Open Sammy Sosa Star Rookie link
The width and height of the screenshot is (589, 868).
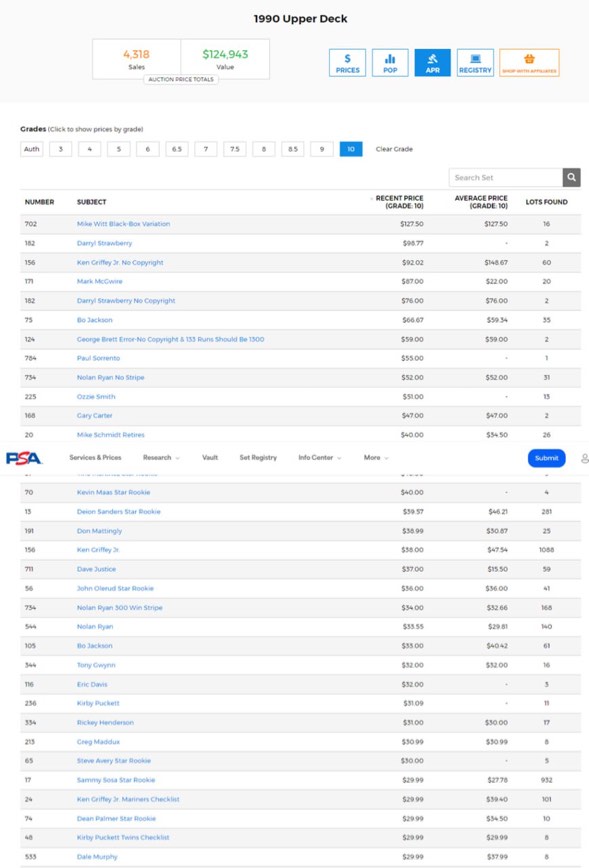(116, 780)
